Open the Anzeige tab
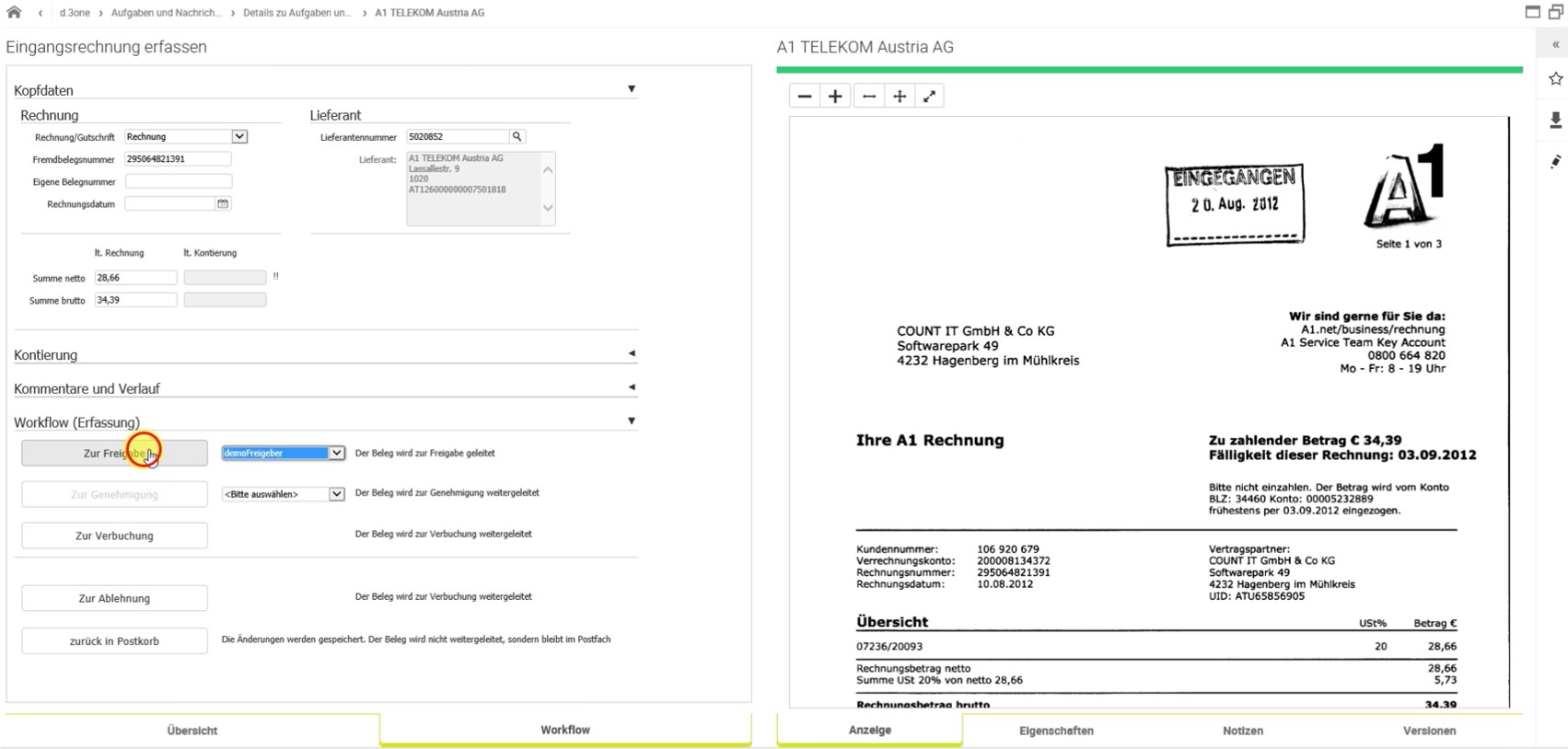Screen dimensions: 1568x749 pyautogui.click(x=870, y=730)
